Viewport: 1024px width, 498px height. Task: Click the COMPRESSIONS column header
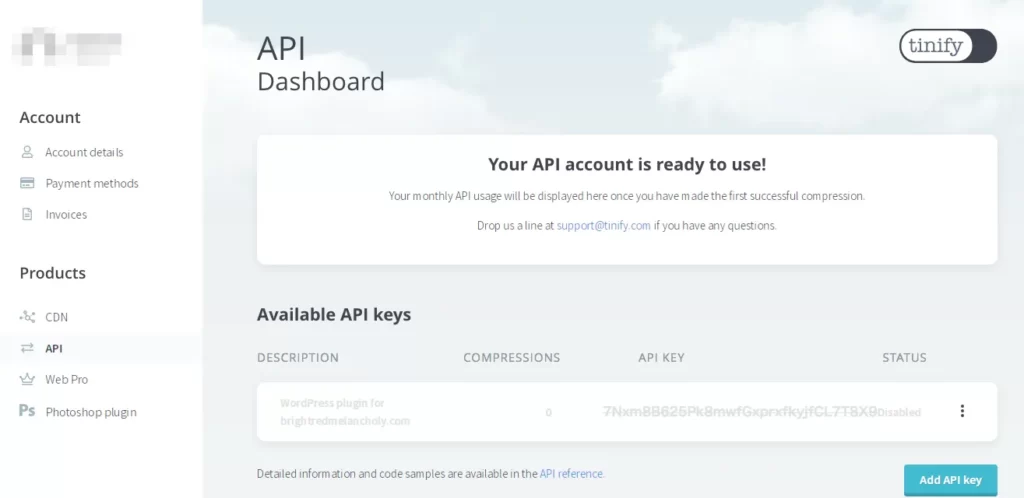click(x=512, y=358)
